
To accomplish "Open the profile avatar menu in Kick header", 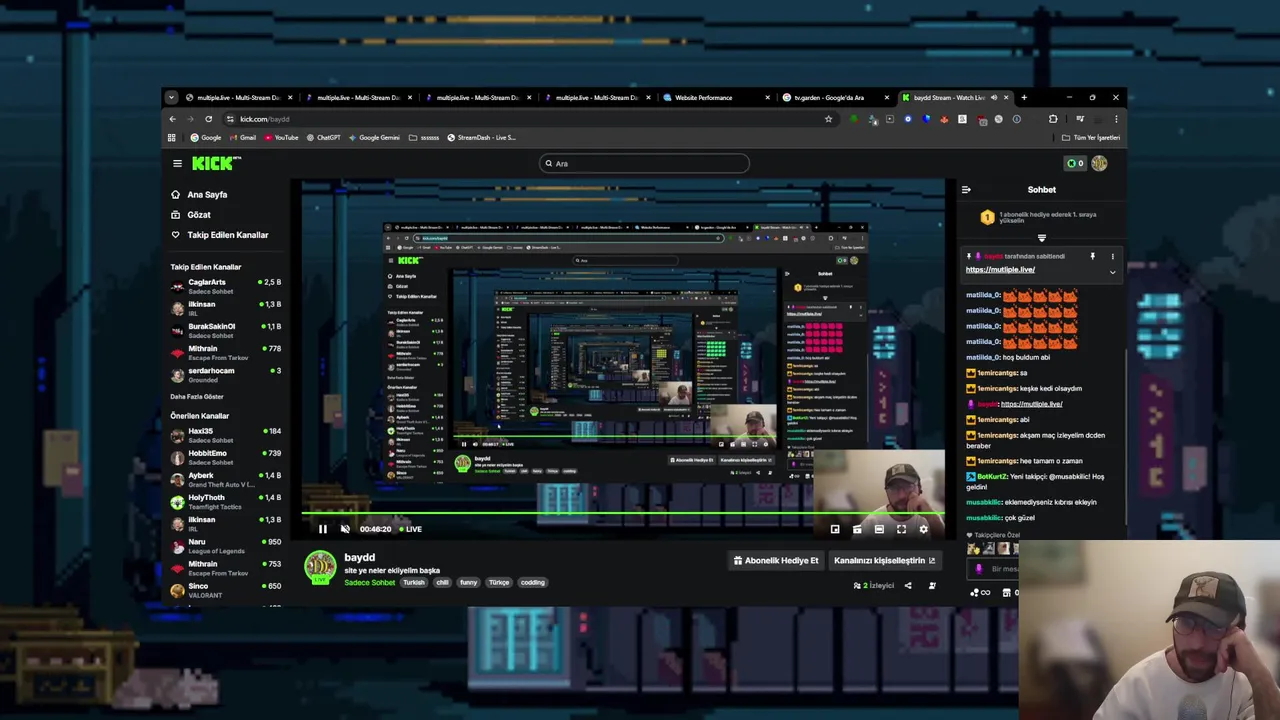I will [1099, 163].
